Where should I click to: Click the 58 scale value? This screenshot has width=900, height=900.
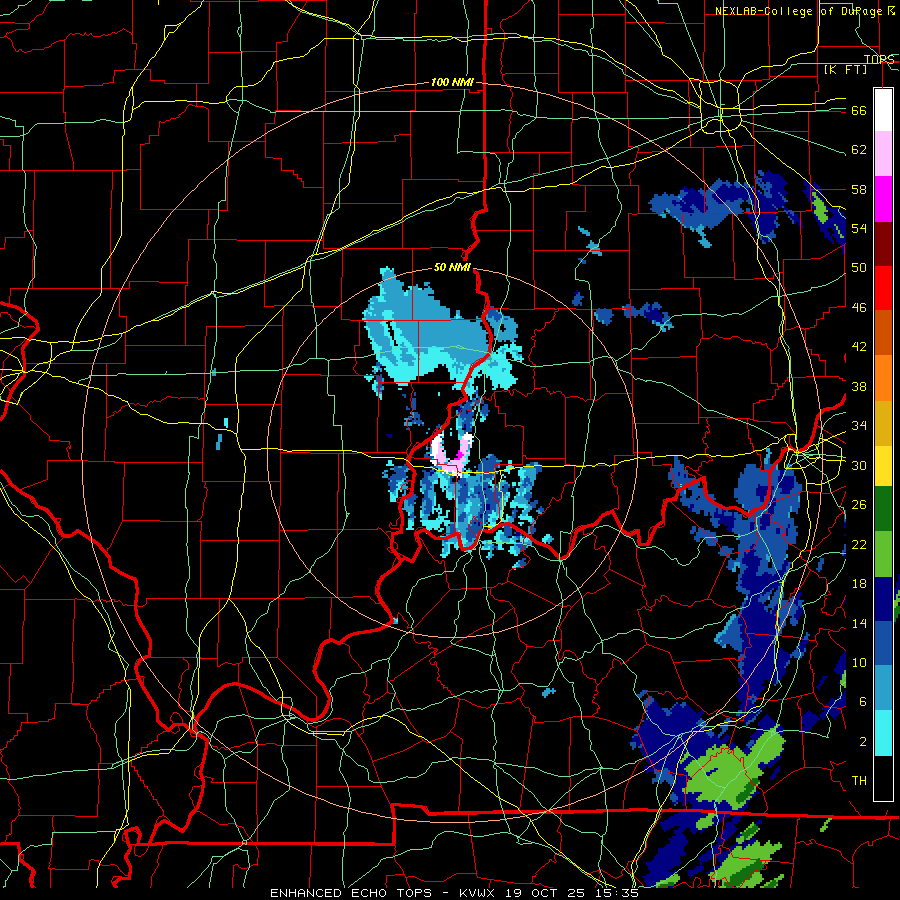pos(859,189)
